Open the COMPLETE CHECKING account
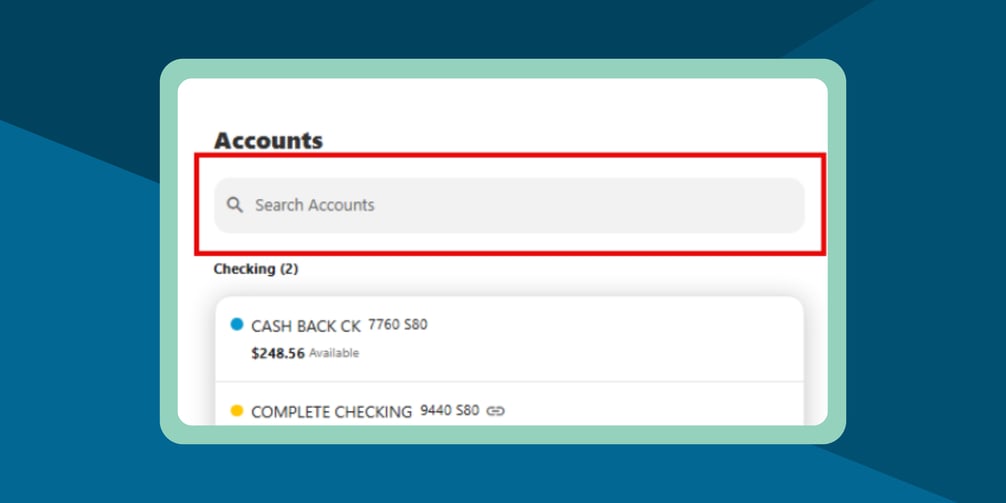Viewport: 1006px width, 503px height. (331, 411)
